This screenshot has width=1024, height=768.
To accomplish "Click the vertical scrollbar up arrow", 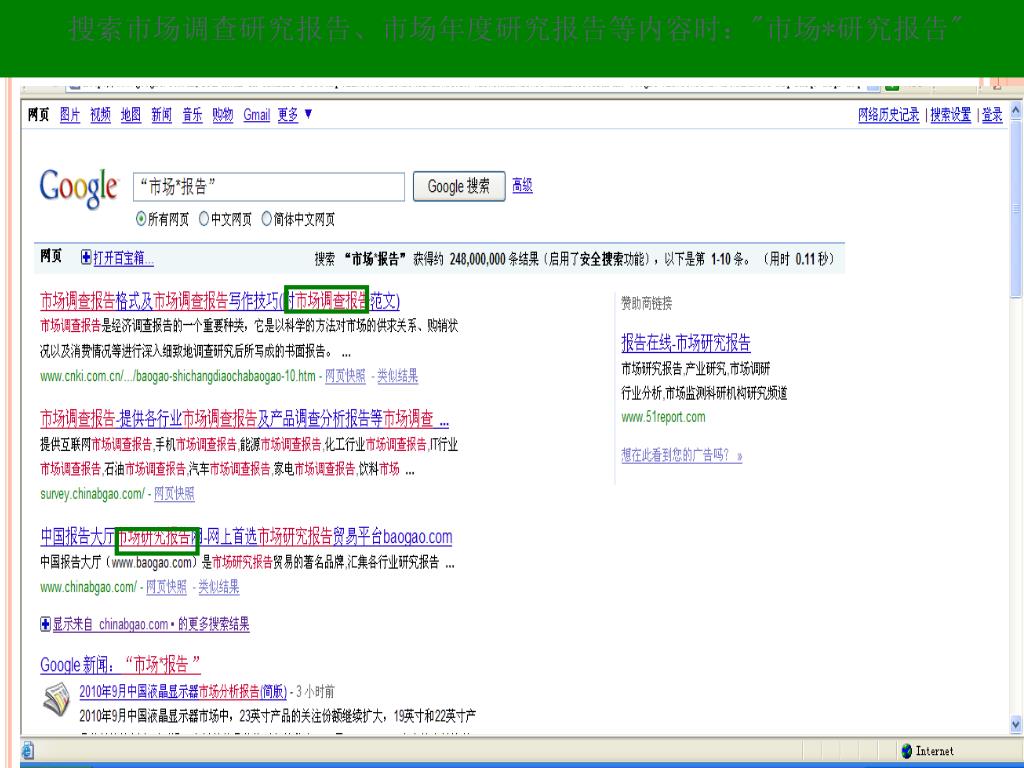I will tap(1016, 111).
